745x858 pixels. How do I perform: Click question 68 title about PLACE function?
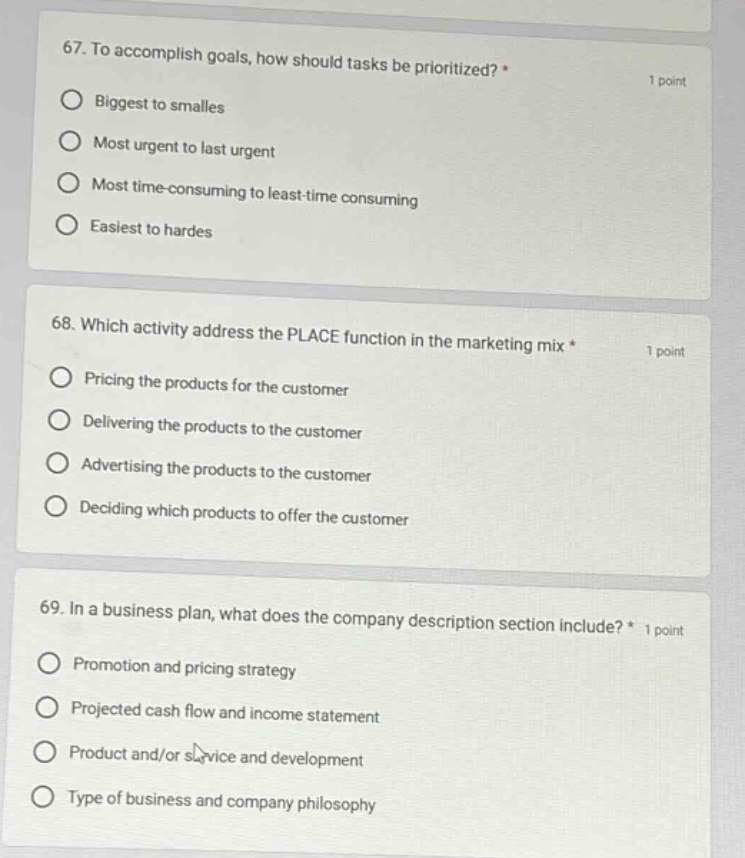[x=313, y=335]
